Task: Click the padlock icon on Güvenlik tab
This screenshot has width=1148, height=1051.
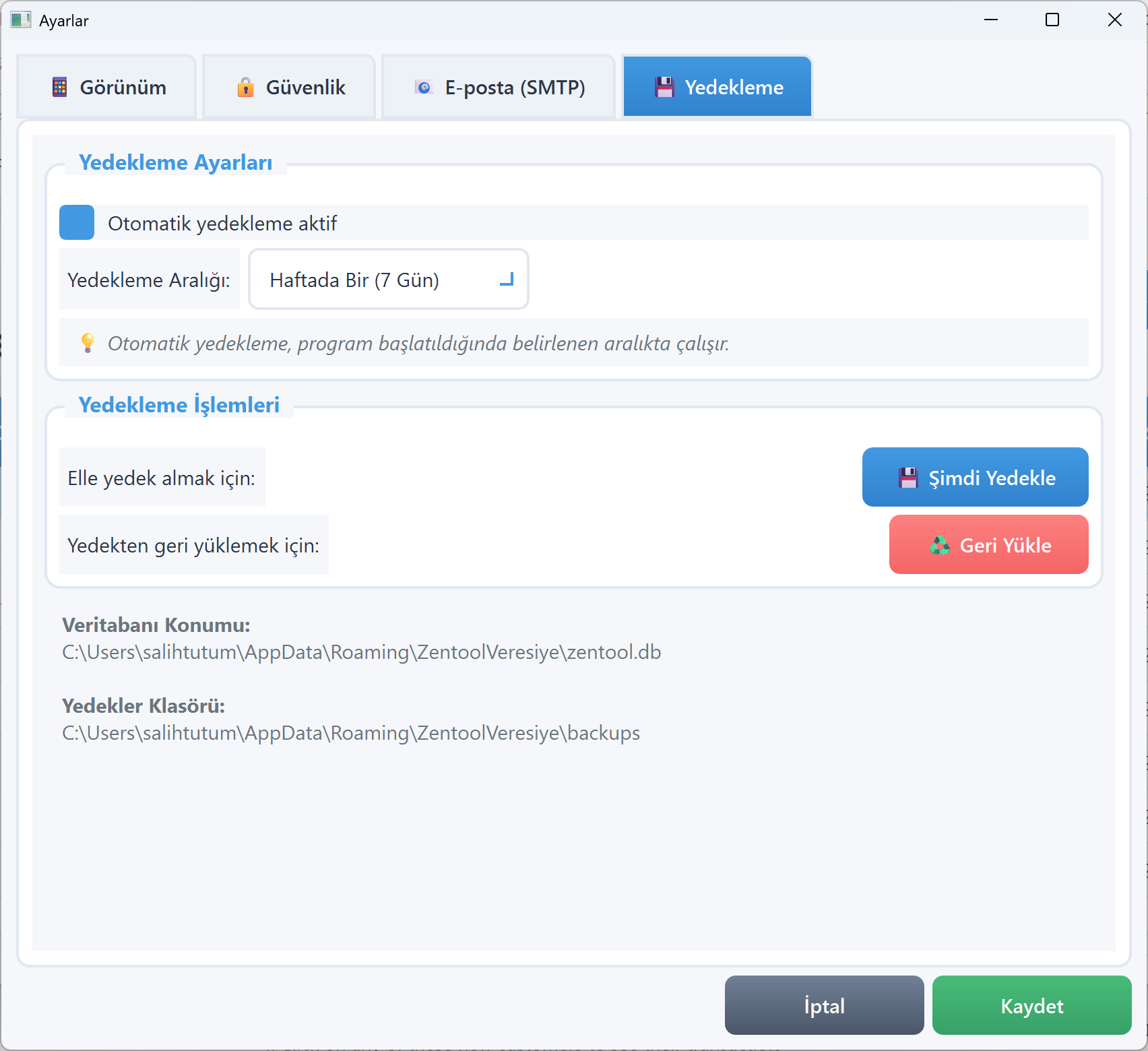Action: 246,87
